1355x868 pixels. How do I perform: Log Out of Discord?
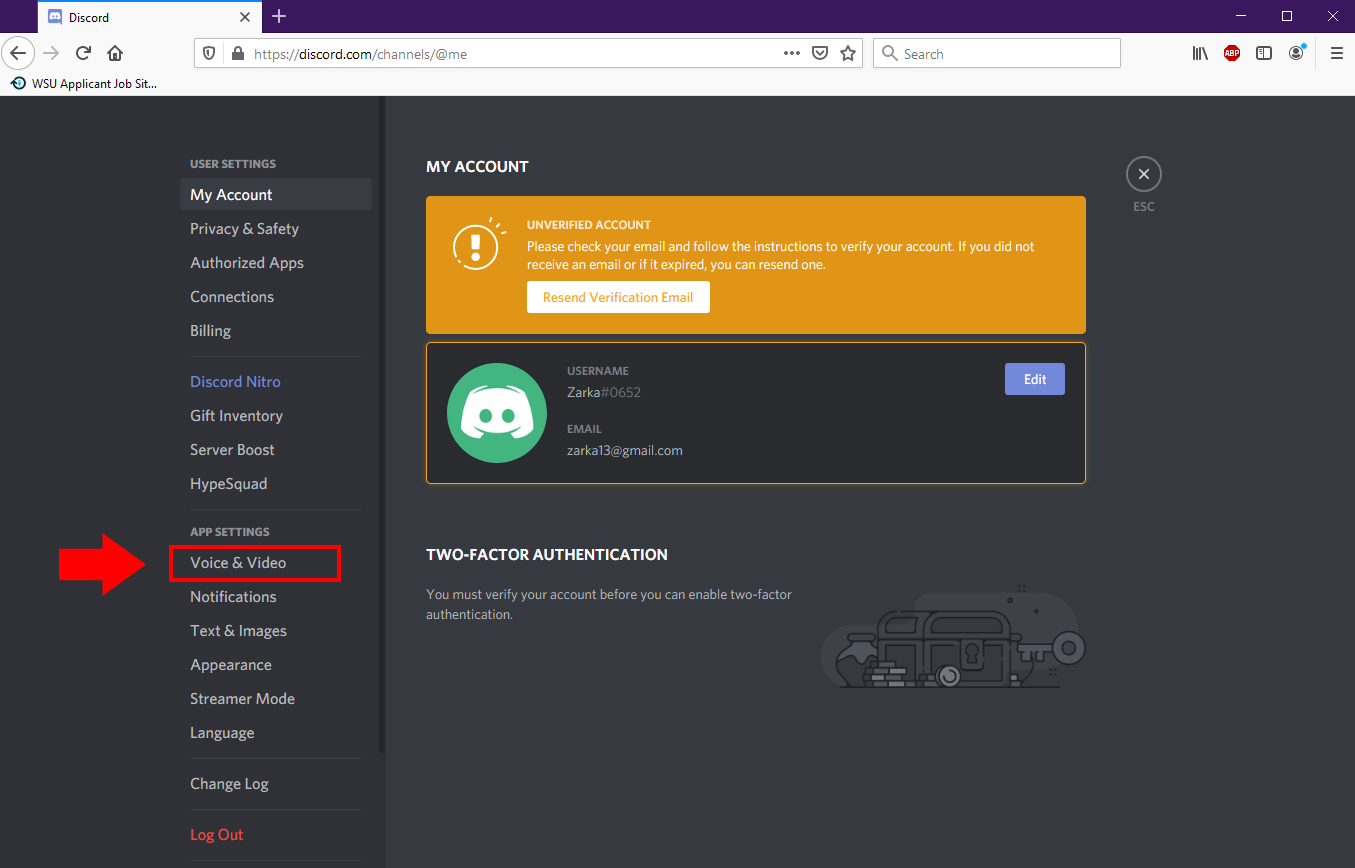(x=216, y=834)
